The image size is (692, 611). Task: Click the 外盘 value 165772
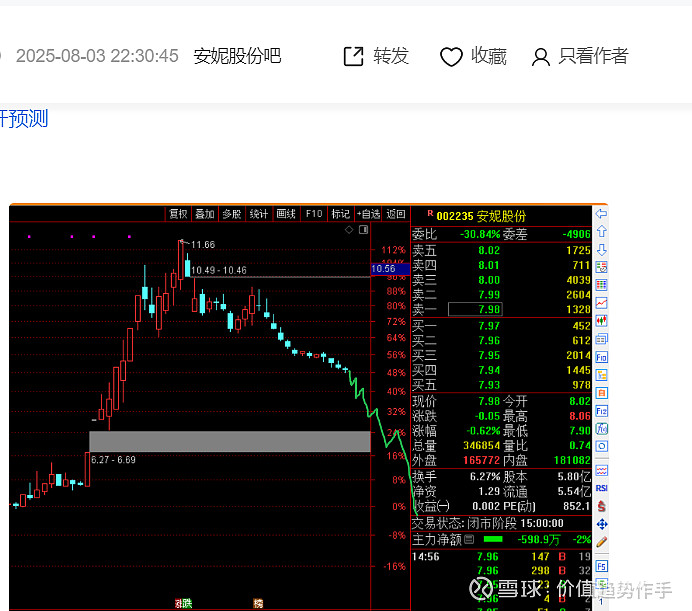tap(481, 460)
